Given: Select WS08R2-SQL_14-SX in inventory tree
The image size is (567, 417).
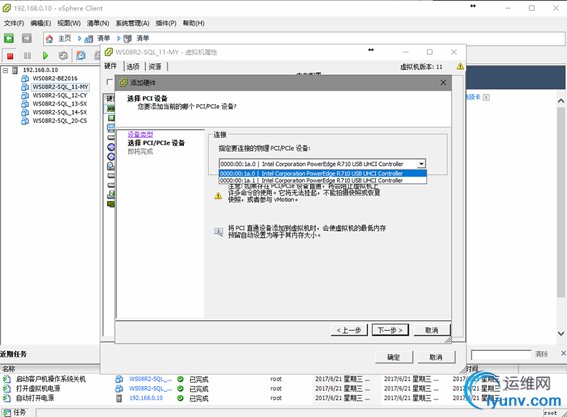Looking at the screenshot, I should pyautogui.click(x=60, y=112).
